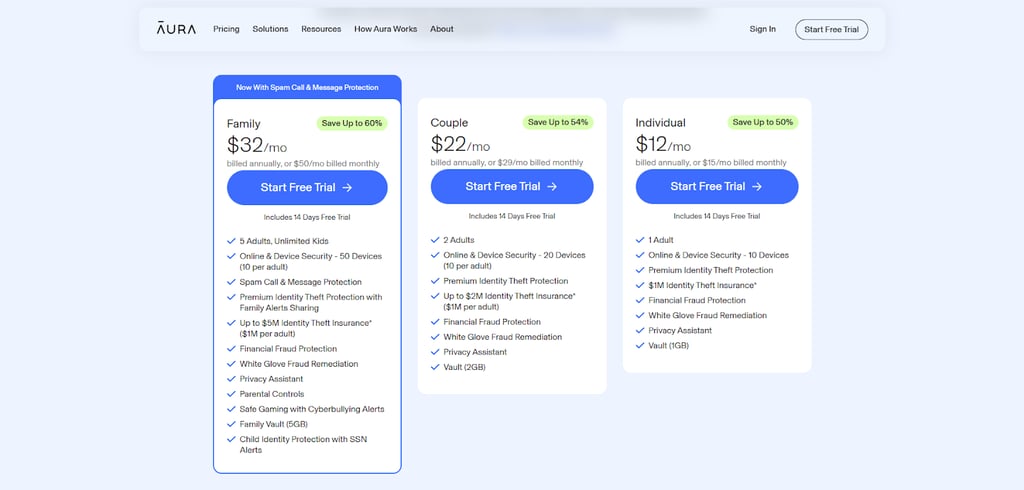Click 'Privacy Assistant' in Individual plan
The image size is (1024, 490).
[680, 331]
